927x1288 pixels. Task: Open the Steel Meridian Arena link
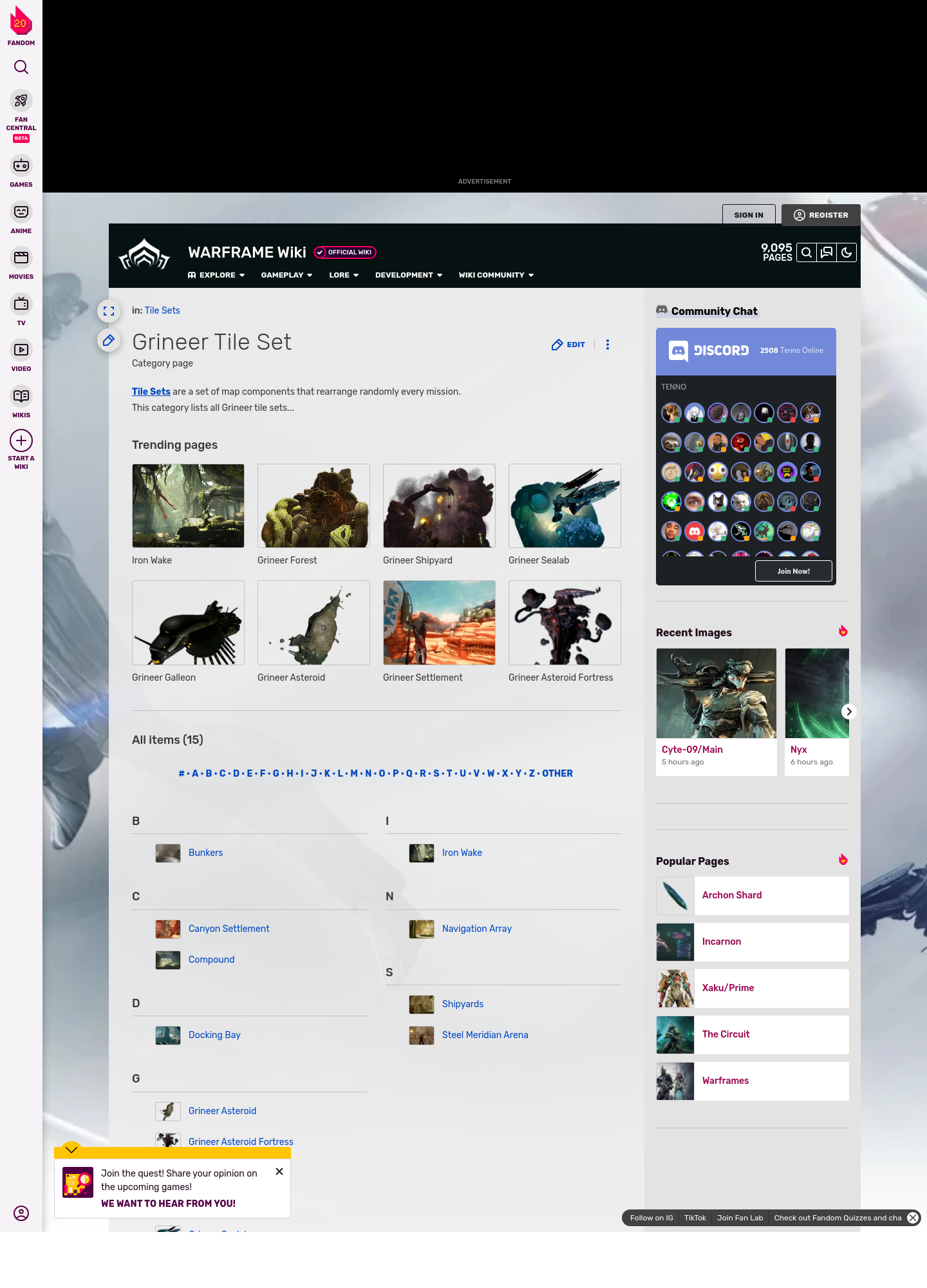[x=485, y=1035]
